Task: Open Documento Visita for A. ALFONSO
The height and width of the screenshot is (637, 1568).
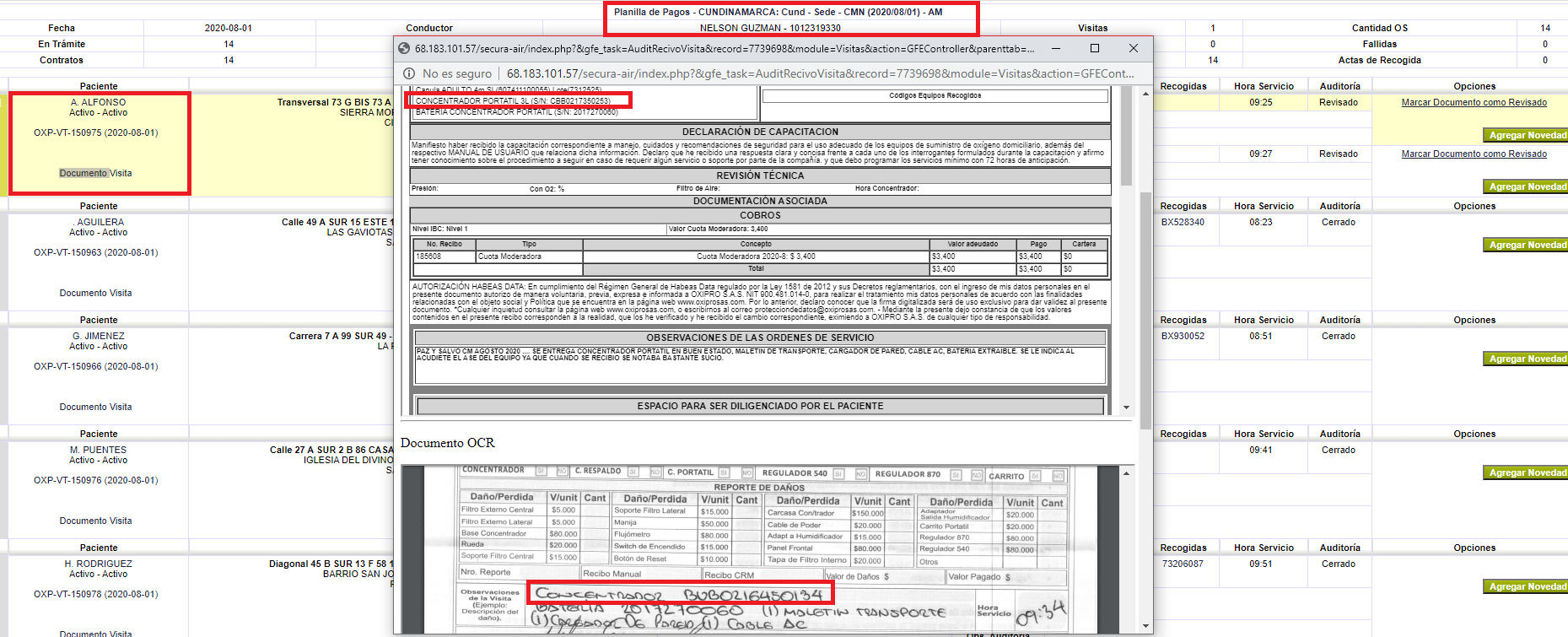Action: 95,173
